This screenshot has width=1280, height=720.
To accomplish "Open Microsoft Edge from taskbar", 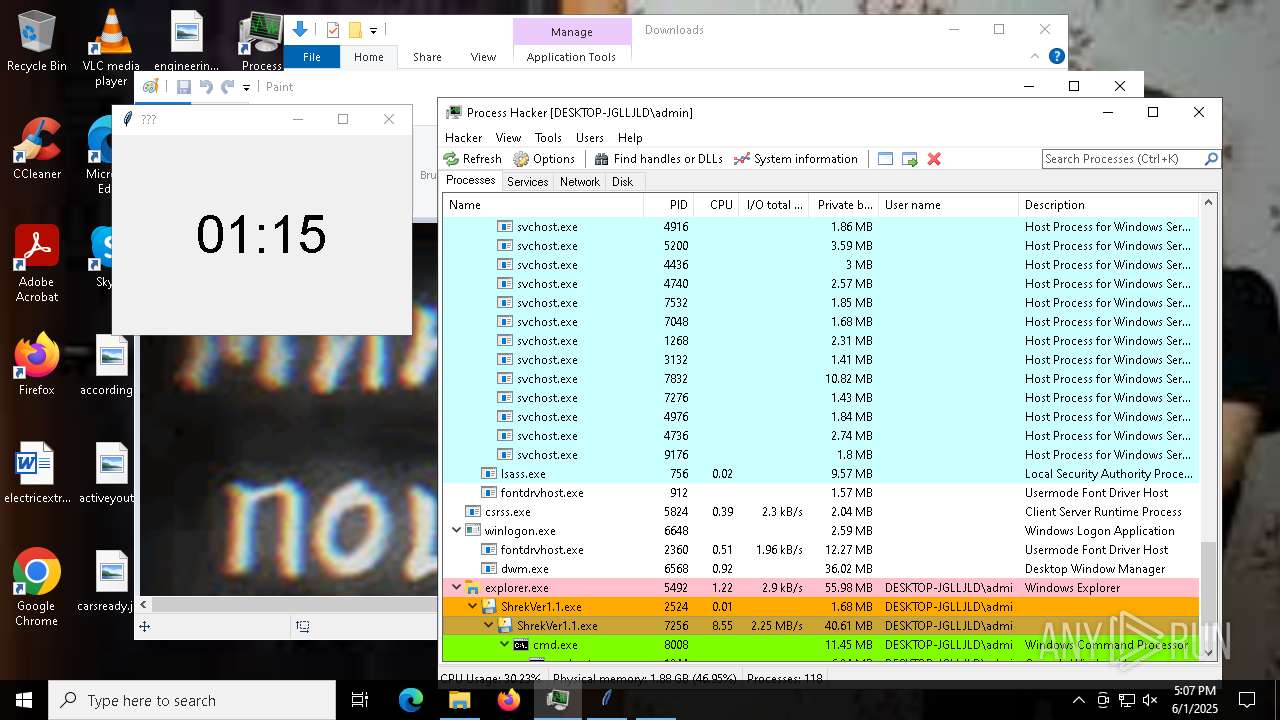I will tap(410, 700).
